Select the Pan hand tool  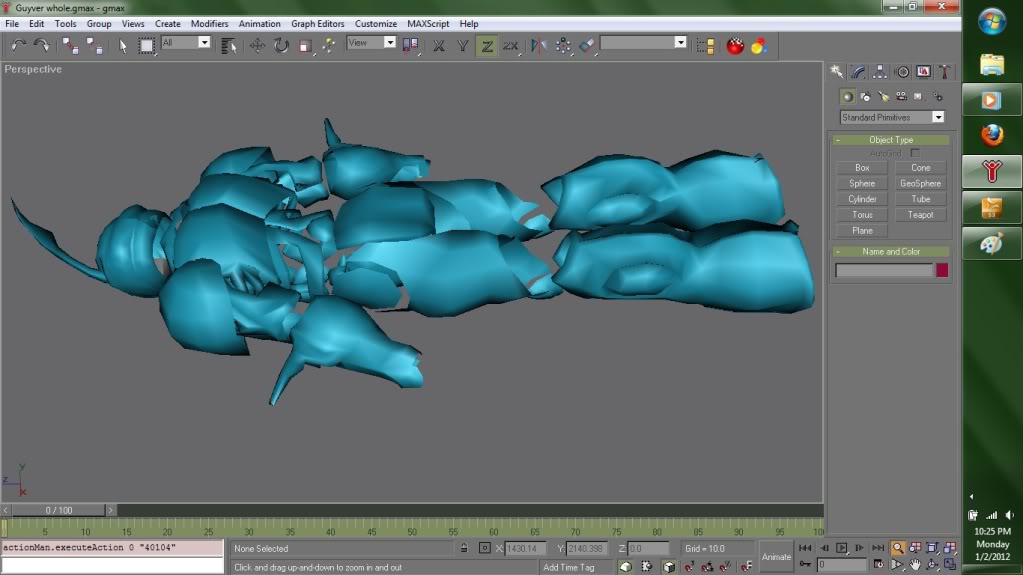914,565
